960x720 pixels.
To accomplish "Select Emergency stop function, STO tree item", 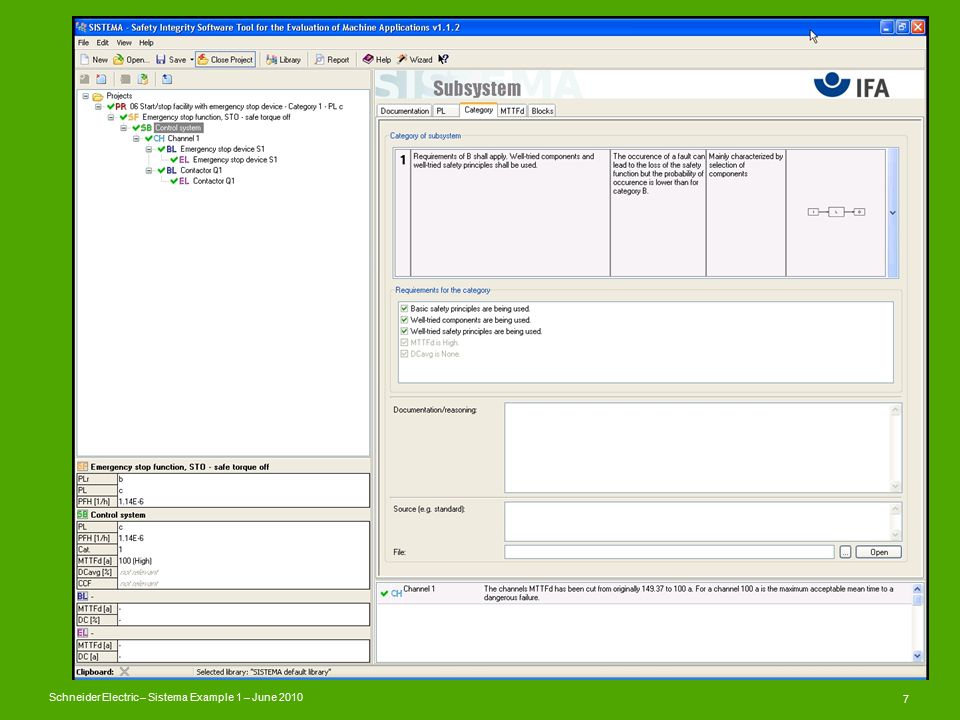I will tap(216, 117).
